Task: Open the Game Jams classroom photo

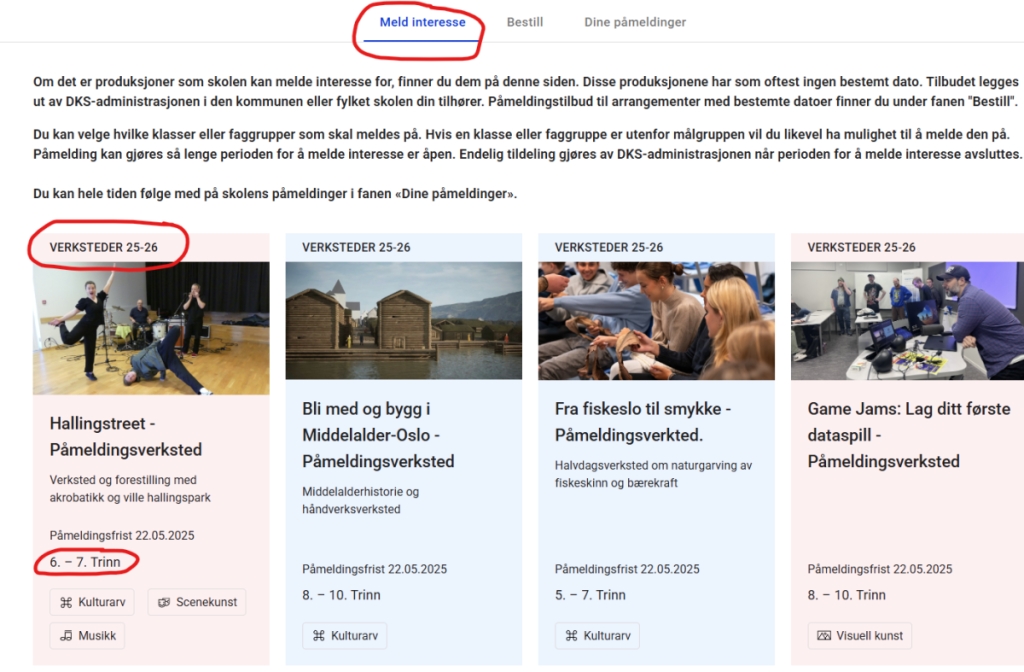Action: pos(907,321)
